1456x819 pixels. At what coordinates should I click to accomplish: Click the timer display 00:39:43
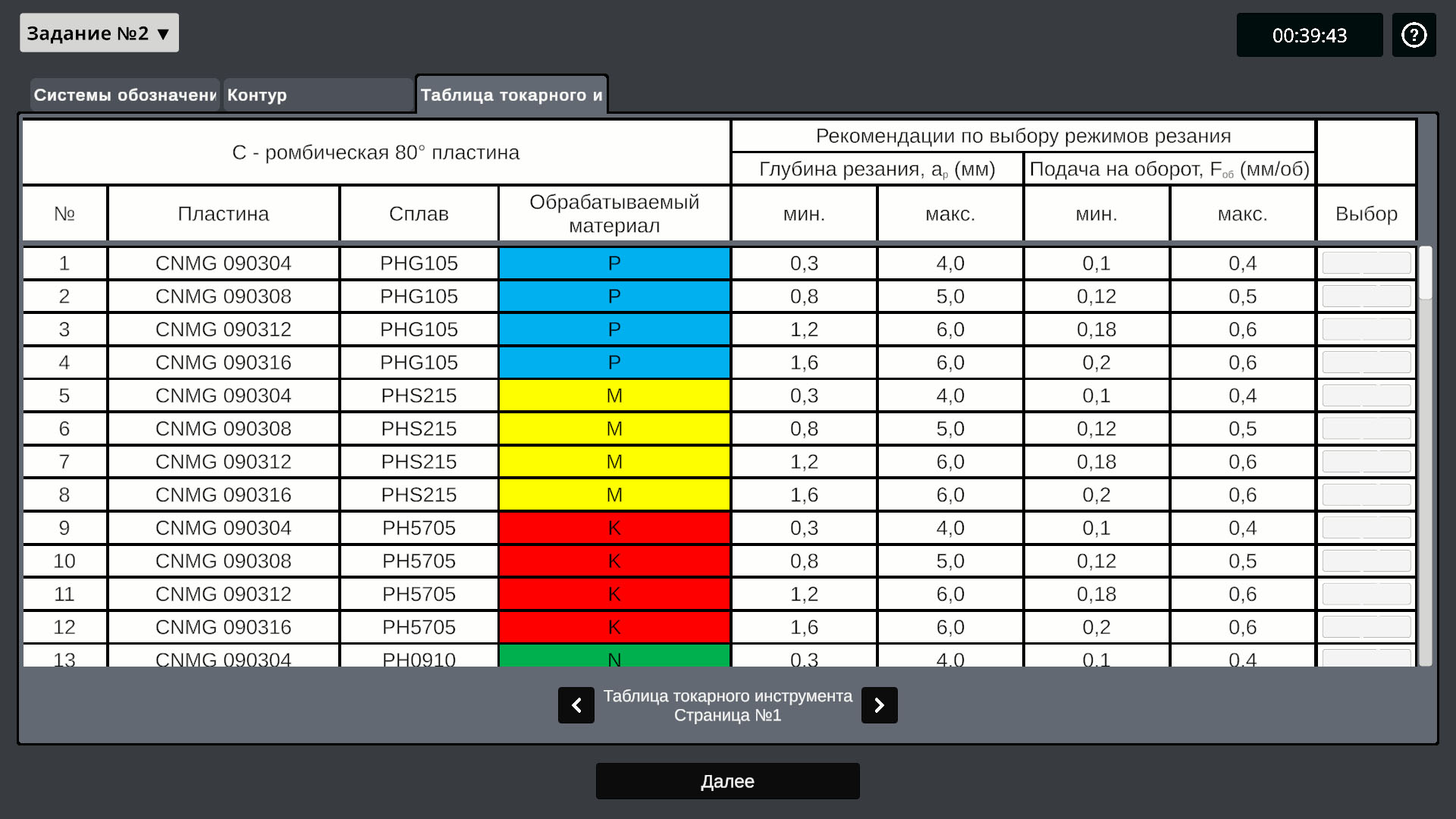click(x=1309, y=36)
